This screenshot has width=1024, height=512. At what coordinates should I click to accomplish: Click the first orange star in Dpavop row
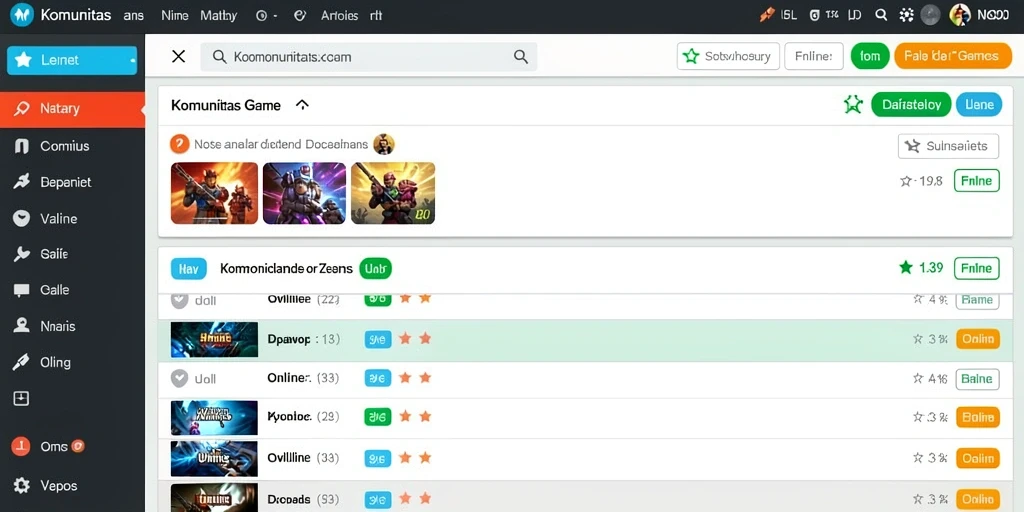[x=405, y=338]
